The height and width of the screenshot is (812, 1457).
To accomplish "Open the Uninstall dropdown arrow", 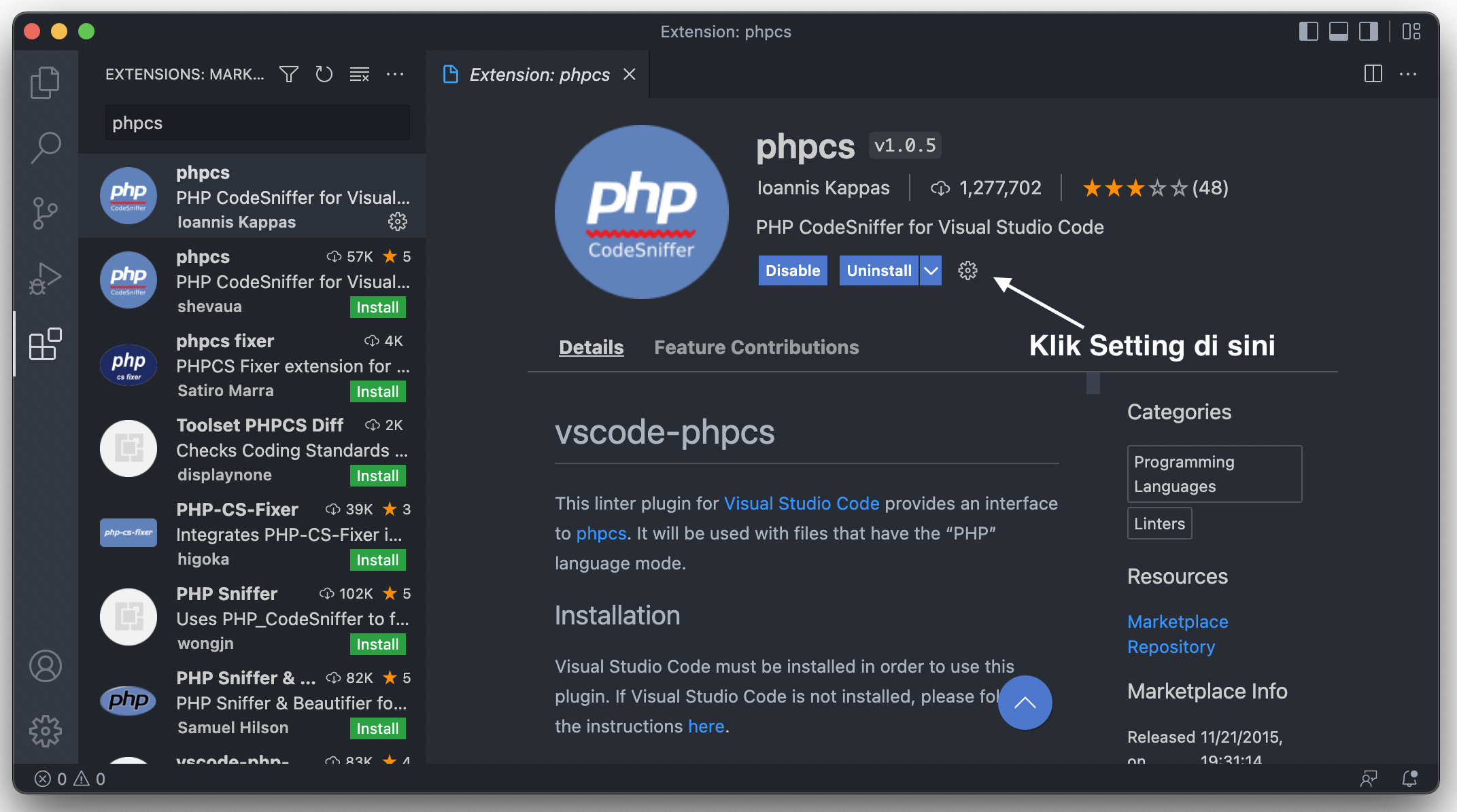I will coord(931,270).
